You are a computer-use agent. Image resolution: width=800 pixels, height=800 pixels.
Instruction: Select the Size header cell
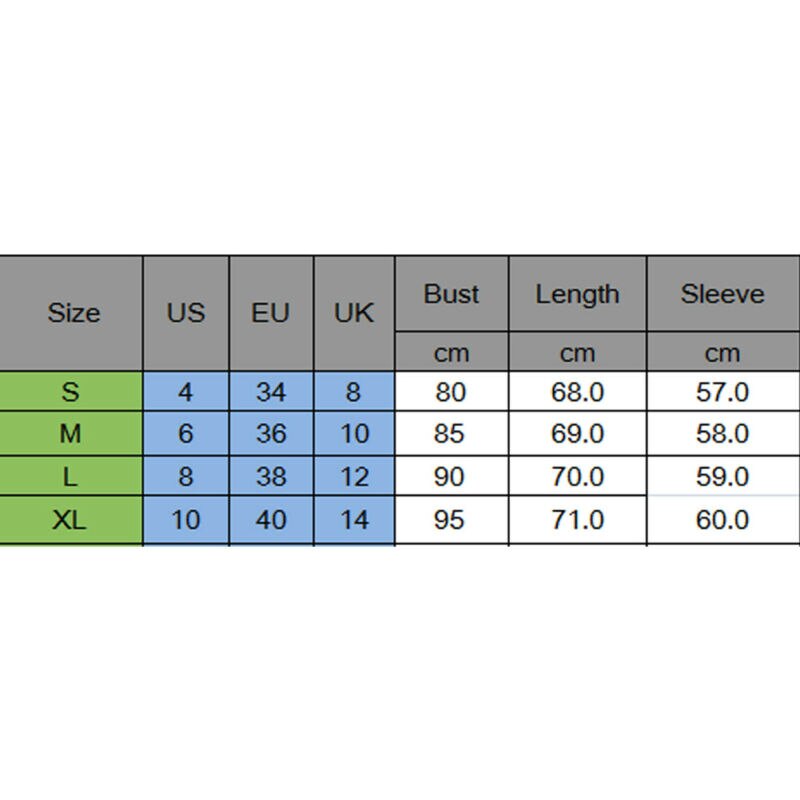pyautogui.click(x=71, y=313)
